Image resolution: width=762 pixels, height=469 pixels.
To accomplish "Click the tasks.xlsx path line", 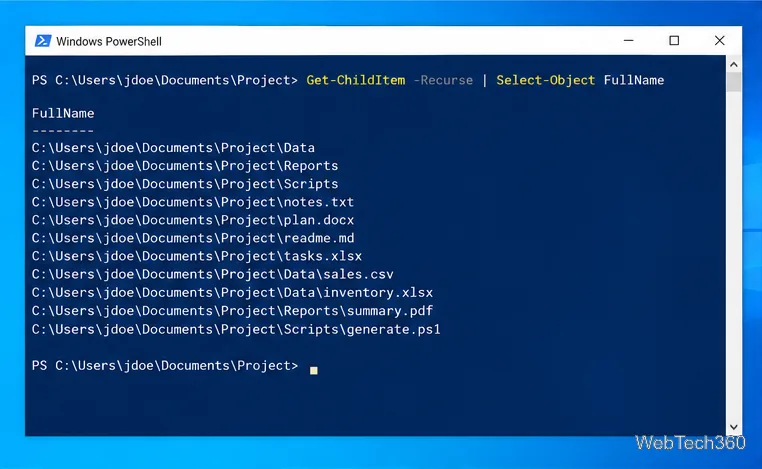I will pyautogui.click(x=197, y=256).
